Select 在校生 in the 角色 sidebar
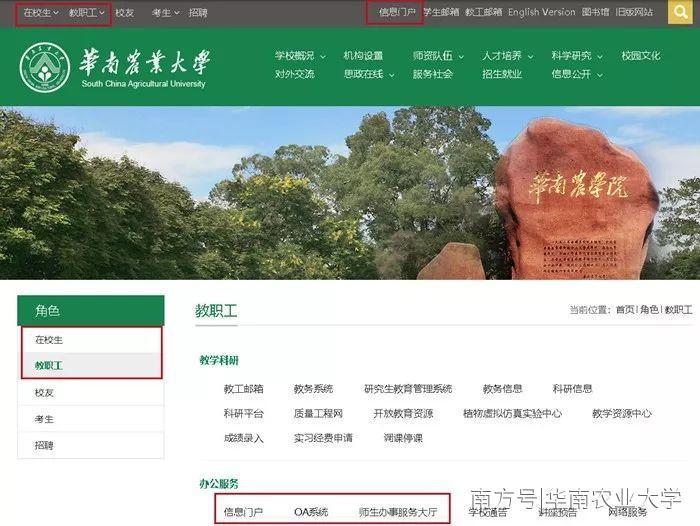The width and height of the screenshot is (700, 526). [x=49, y=340]
